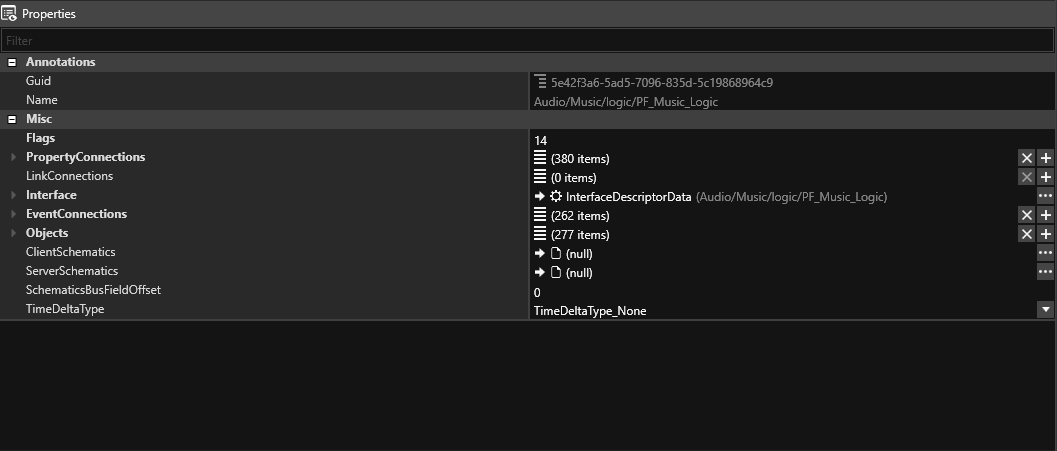
Task: Collapse the Annotations section
Action: [12, 62]
